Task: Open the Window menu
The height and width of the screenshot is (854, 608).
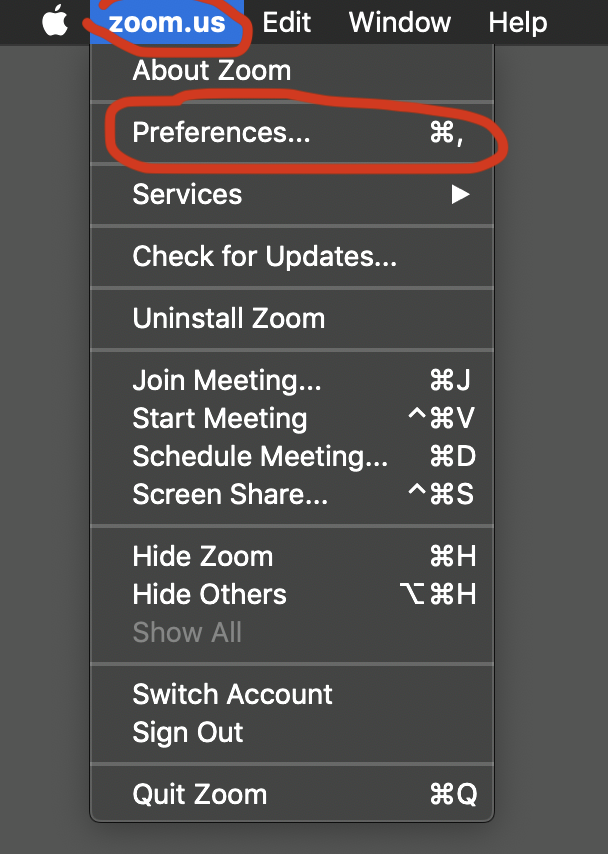Action: tap(399, 22)
